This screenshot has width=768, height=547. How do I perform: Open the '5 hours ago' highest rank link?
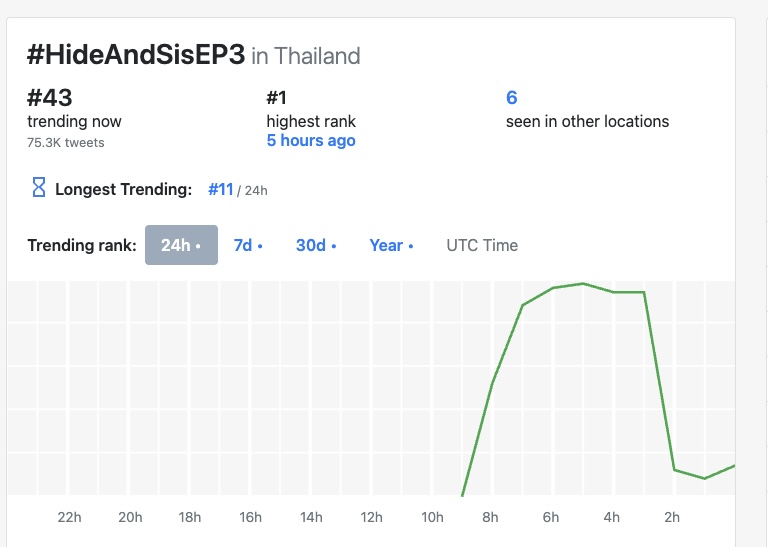point(311,141)
